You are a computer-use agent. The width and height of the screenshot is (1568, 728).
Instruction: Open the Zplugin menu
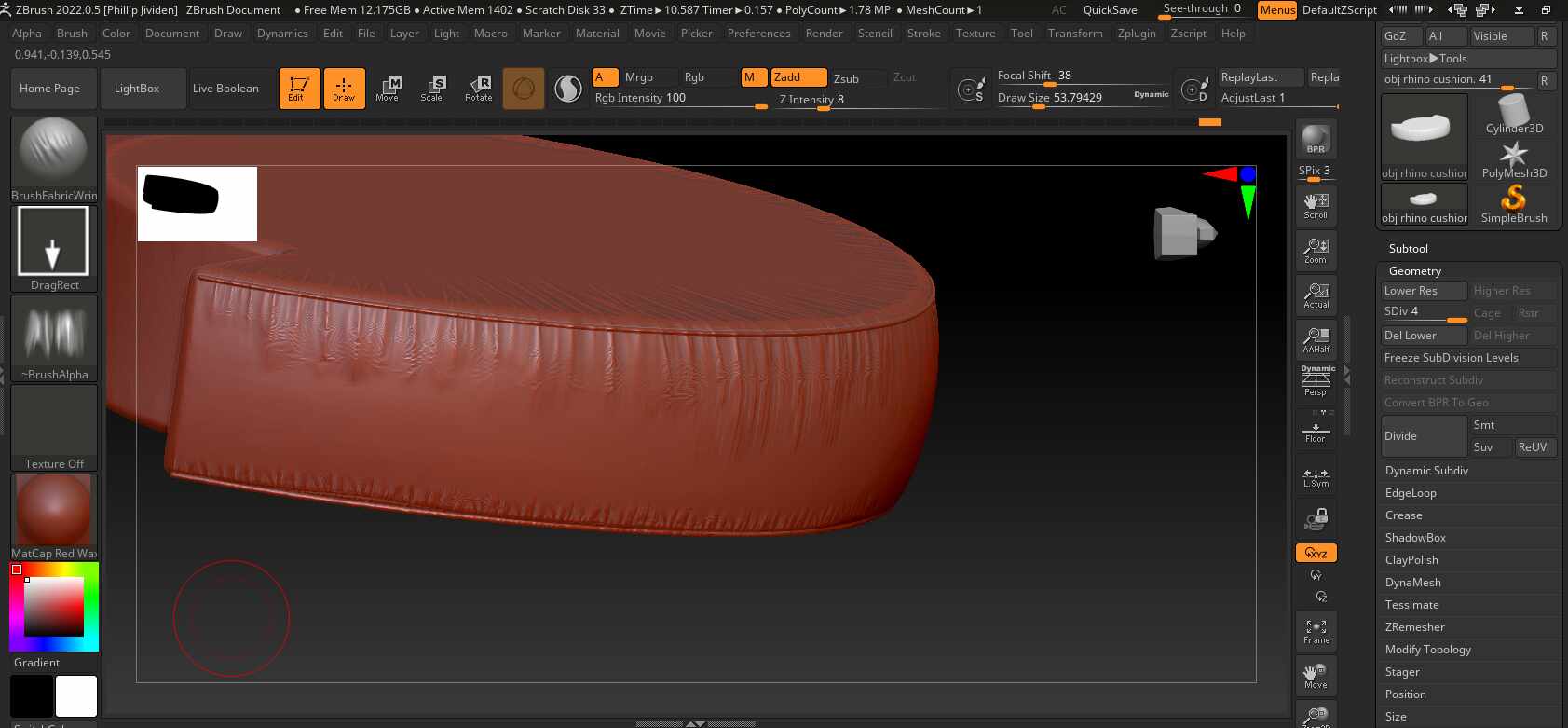(x=1137, y=34)
